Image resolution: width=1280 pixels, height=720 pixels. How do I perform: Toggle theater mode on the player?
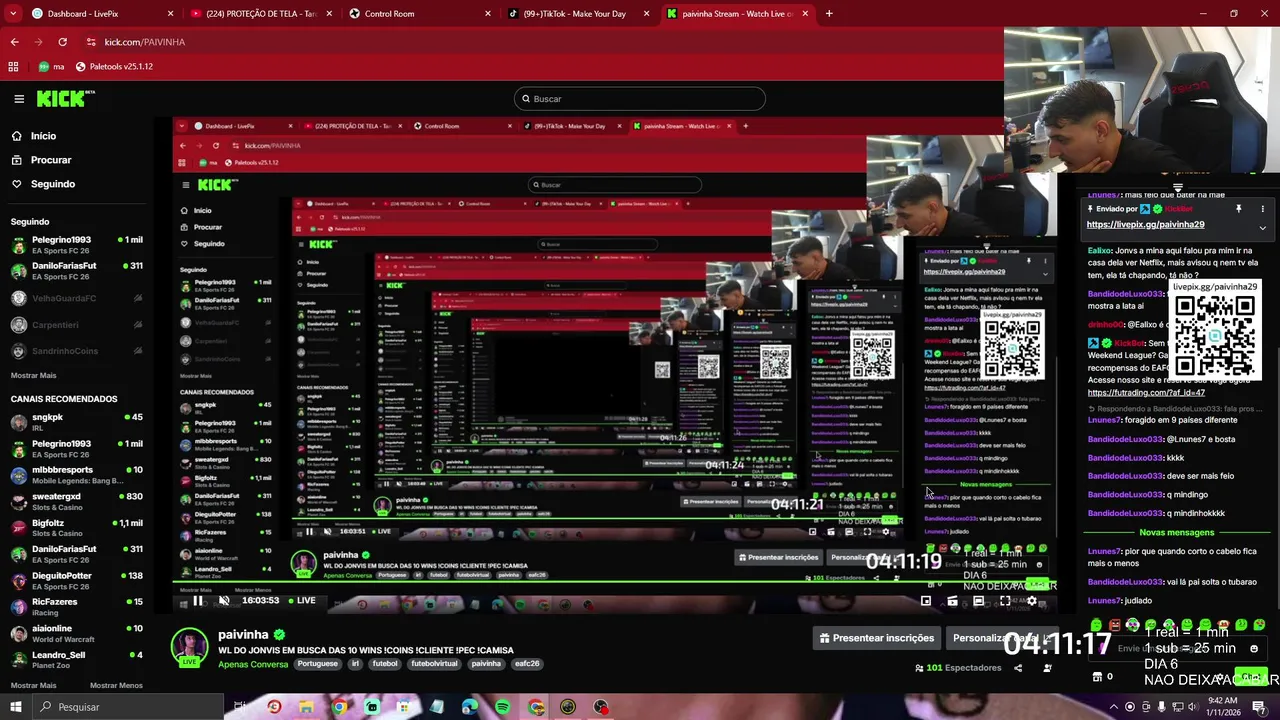click(x=978, y=601)
